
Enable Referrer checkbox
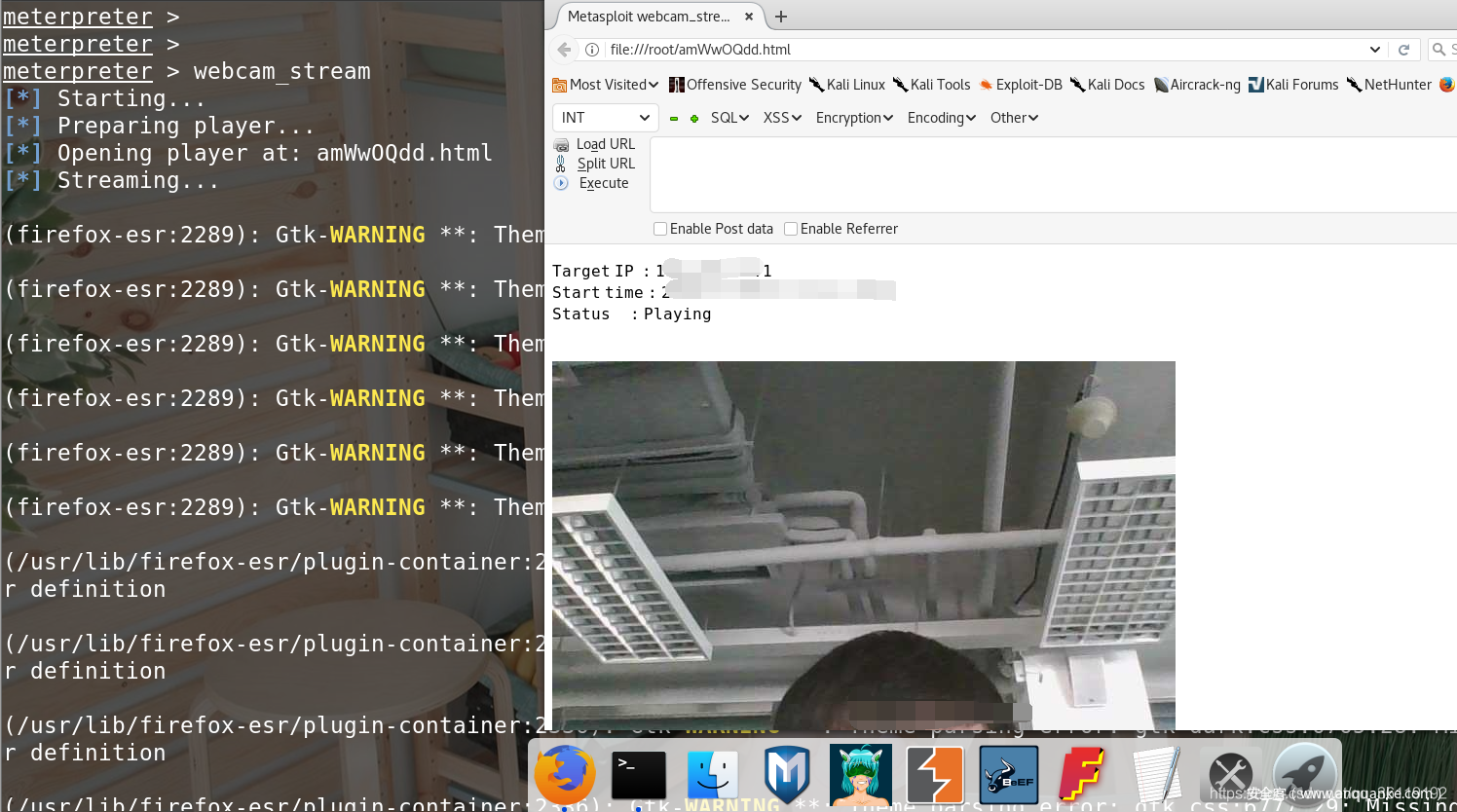pos(791,229)
